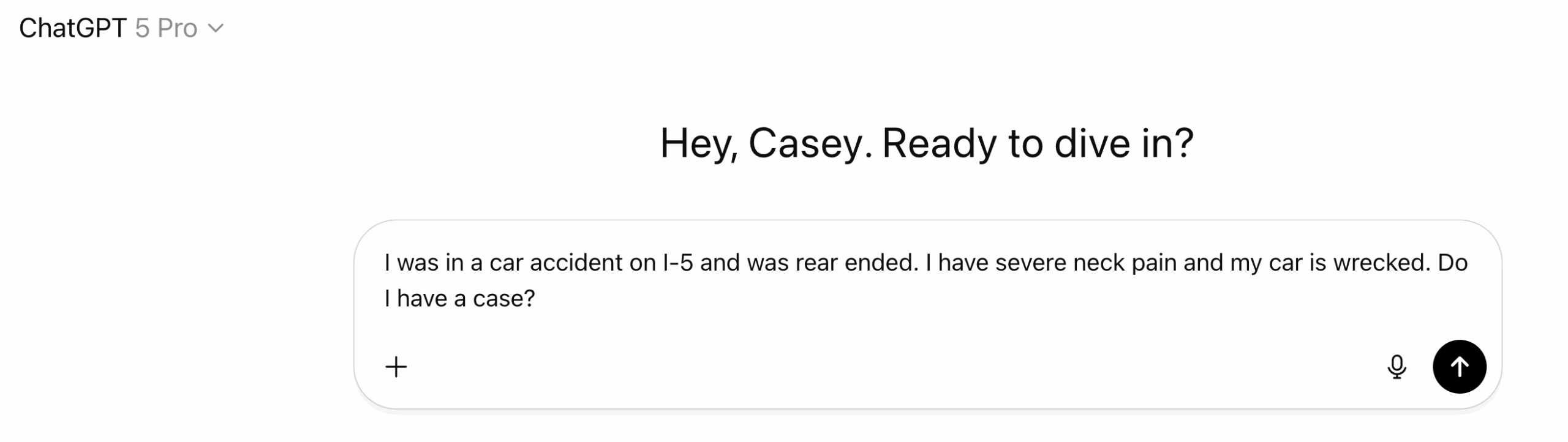The height and width of the screenshot is (442, 1568).
Task: Open the model switcher menu at top left
Action: (x=121, y=28)
